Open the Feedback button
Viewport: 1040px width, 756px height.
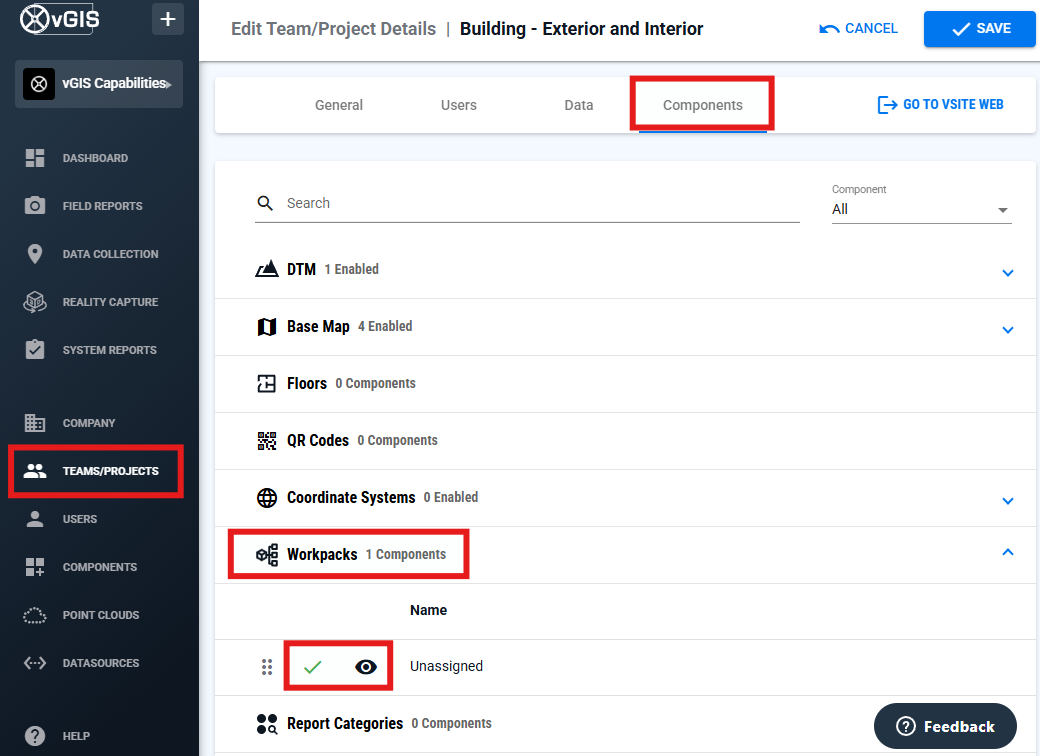(945, 726)
